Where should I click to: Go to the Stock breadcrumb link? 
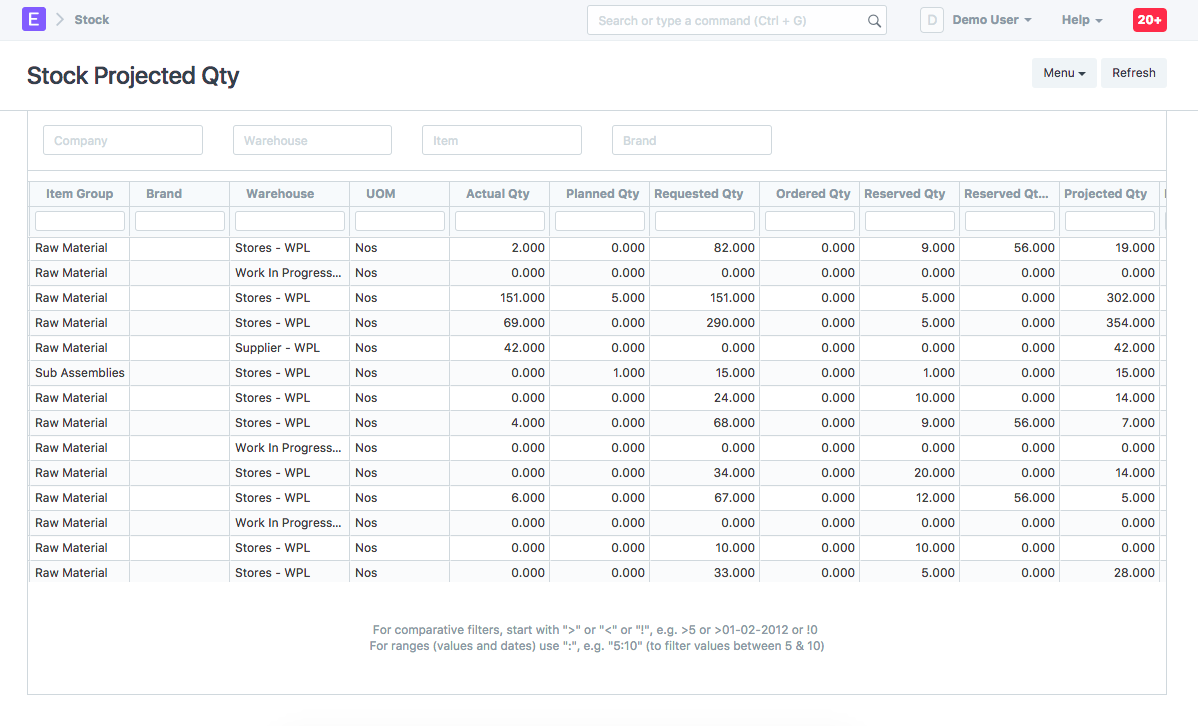(92, 20)
